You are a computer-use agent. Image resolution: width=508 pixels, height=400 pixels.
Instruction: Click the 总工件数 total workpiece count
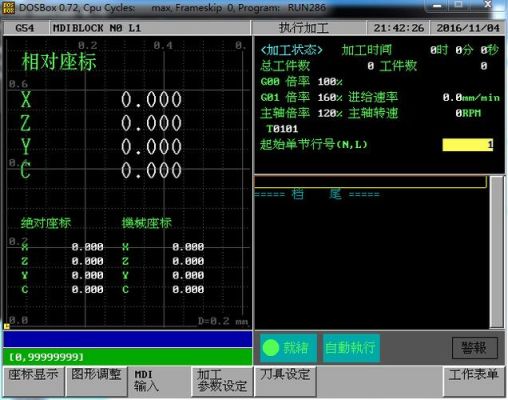click(370, 66)
